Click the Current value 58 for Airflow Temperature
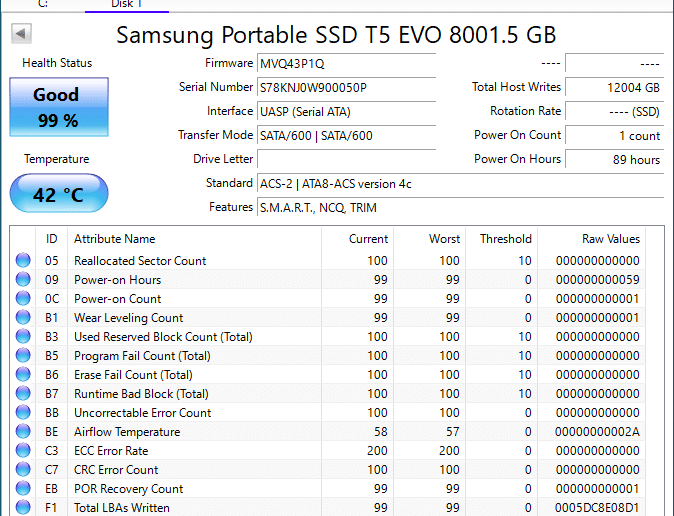The width and height of the screenshot is (674, 516). coord(380,431)
